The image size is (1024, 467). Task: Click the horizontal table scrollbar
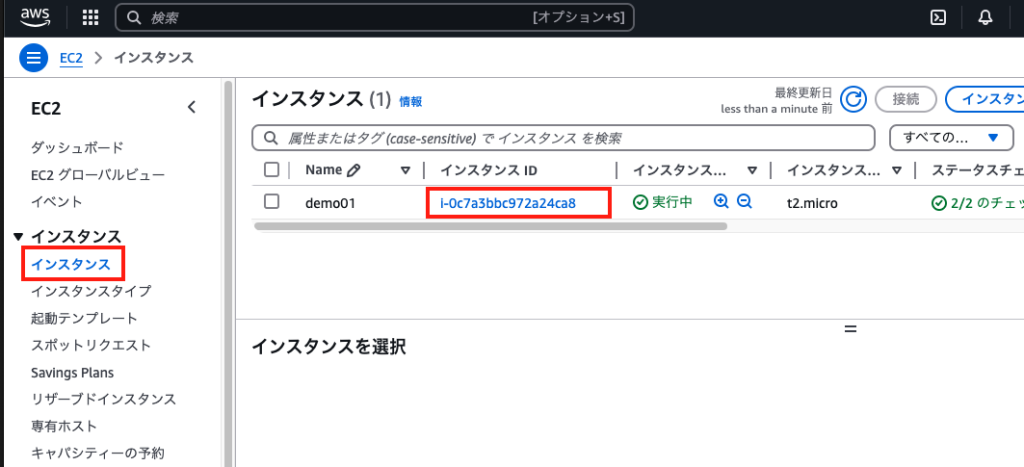(x=490, y=226)
